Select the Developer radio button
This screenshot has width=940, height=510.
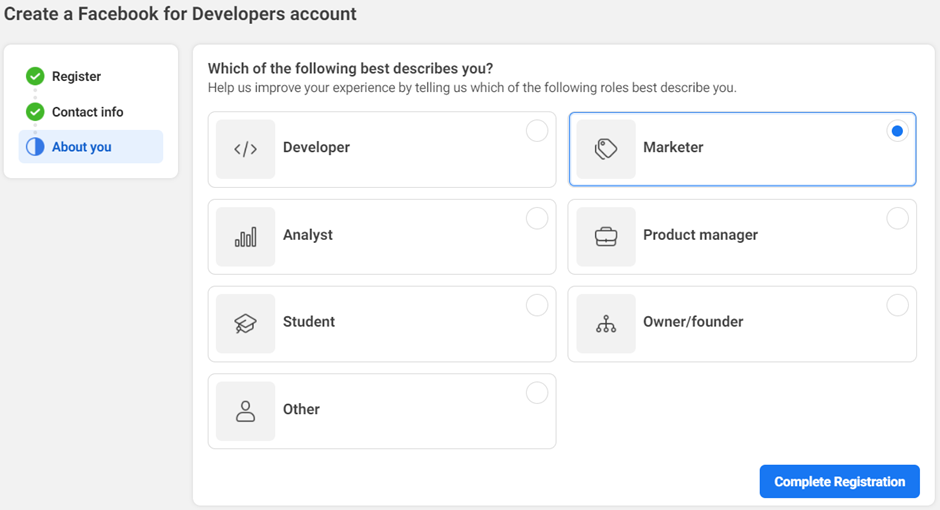[x=537, y=131]
